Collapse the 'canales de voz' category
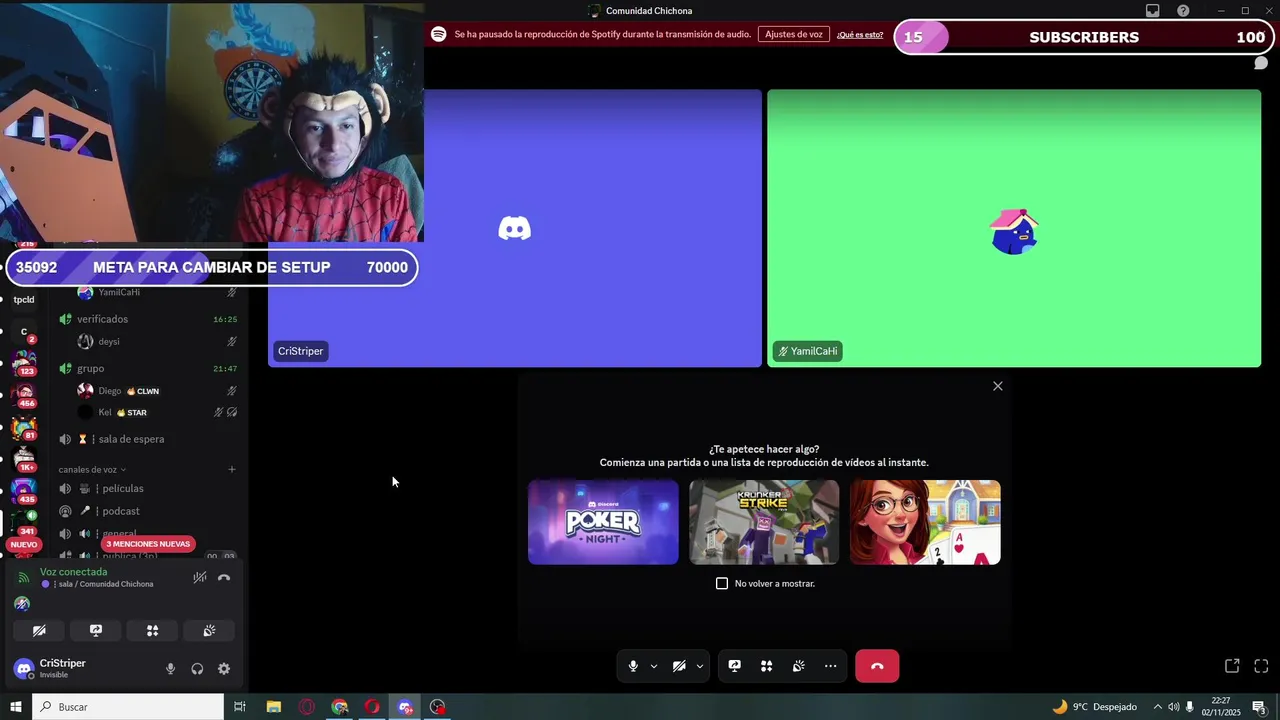This screenshot has height=720, width=1280. [92, 469]
